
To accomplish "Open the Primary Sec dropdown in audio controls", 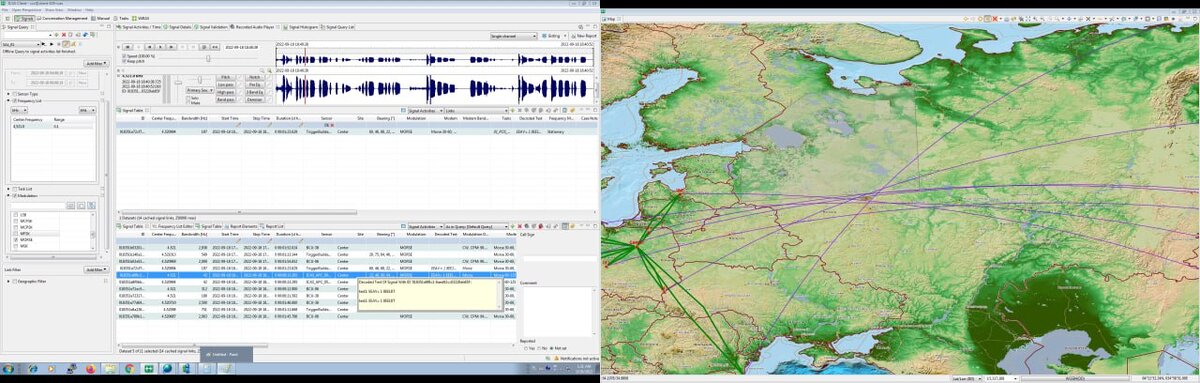I will [200, 90].
